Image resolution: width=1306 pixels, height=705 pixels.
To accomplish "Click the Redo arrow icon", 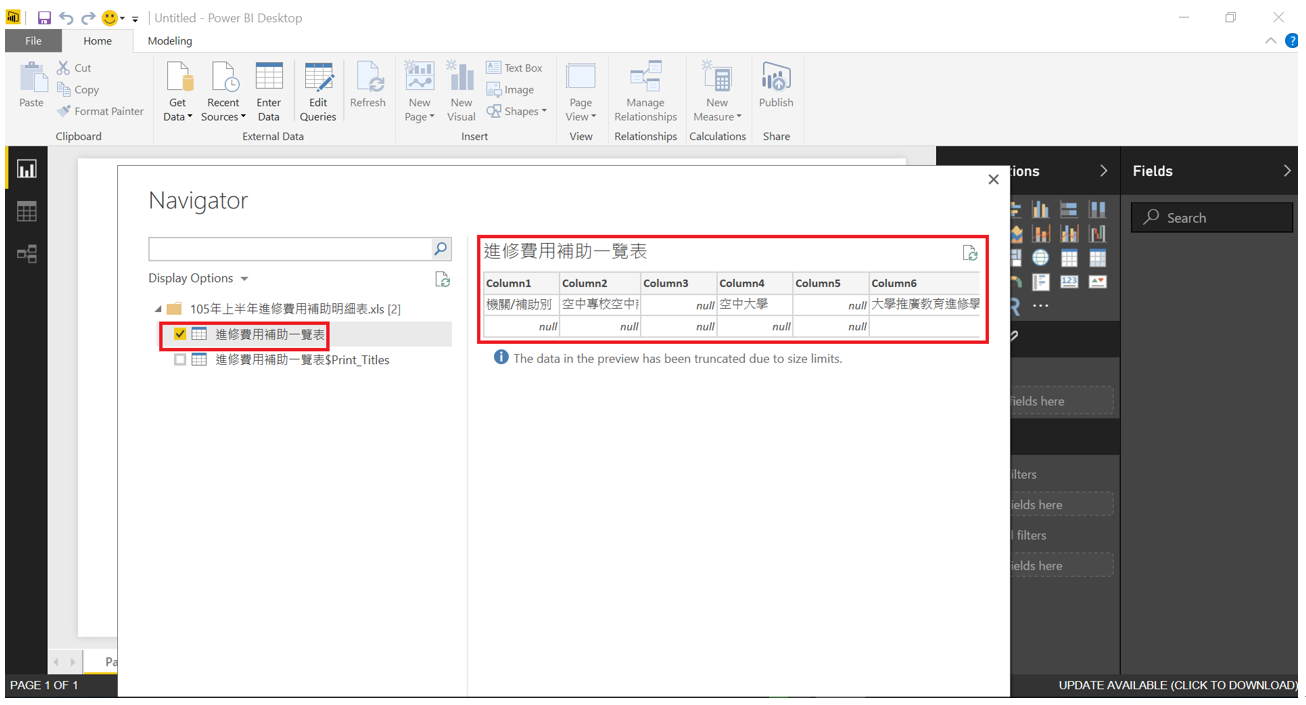I will [88, 18].
